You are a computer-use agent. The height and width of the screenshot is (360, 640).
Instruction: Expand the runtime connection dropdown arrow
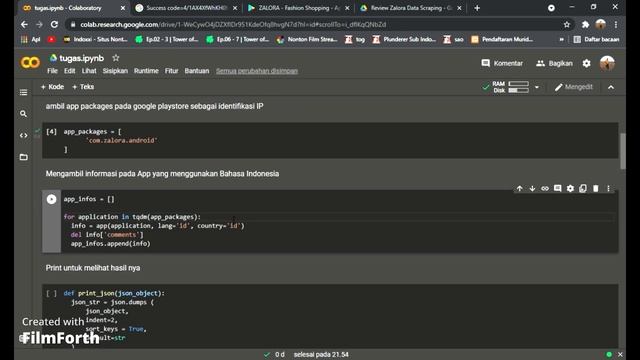[x=537, y=87]
